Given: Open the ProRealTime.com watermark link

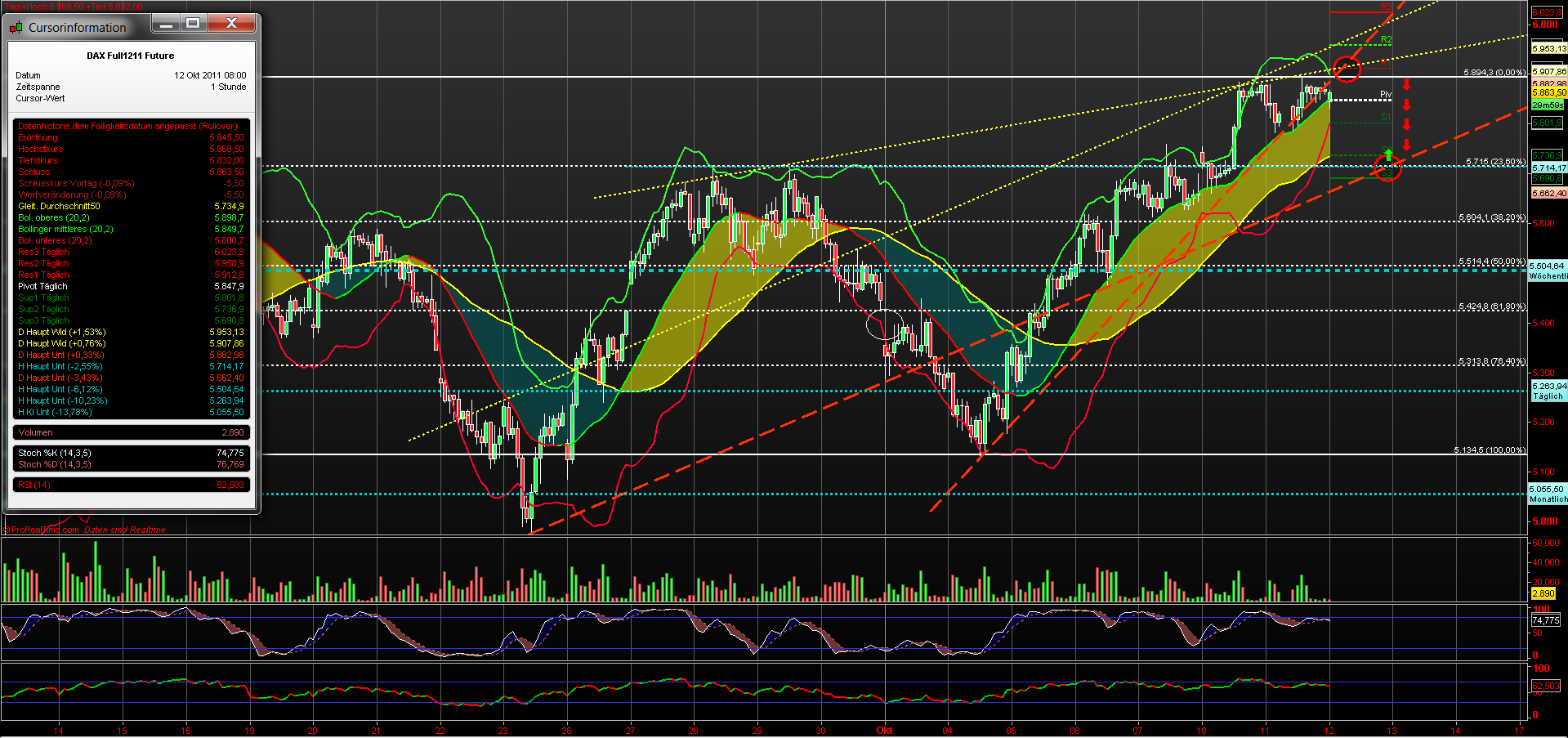Looking at the screenshot, I should (x=41, y=529).
